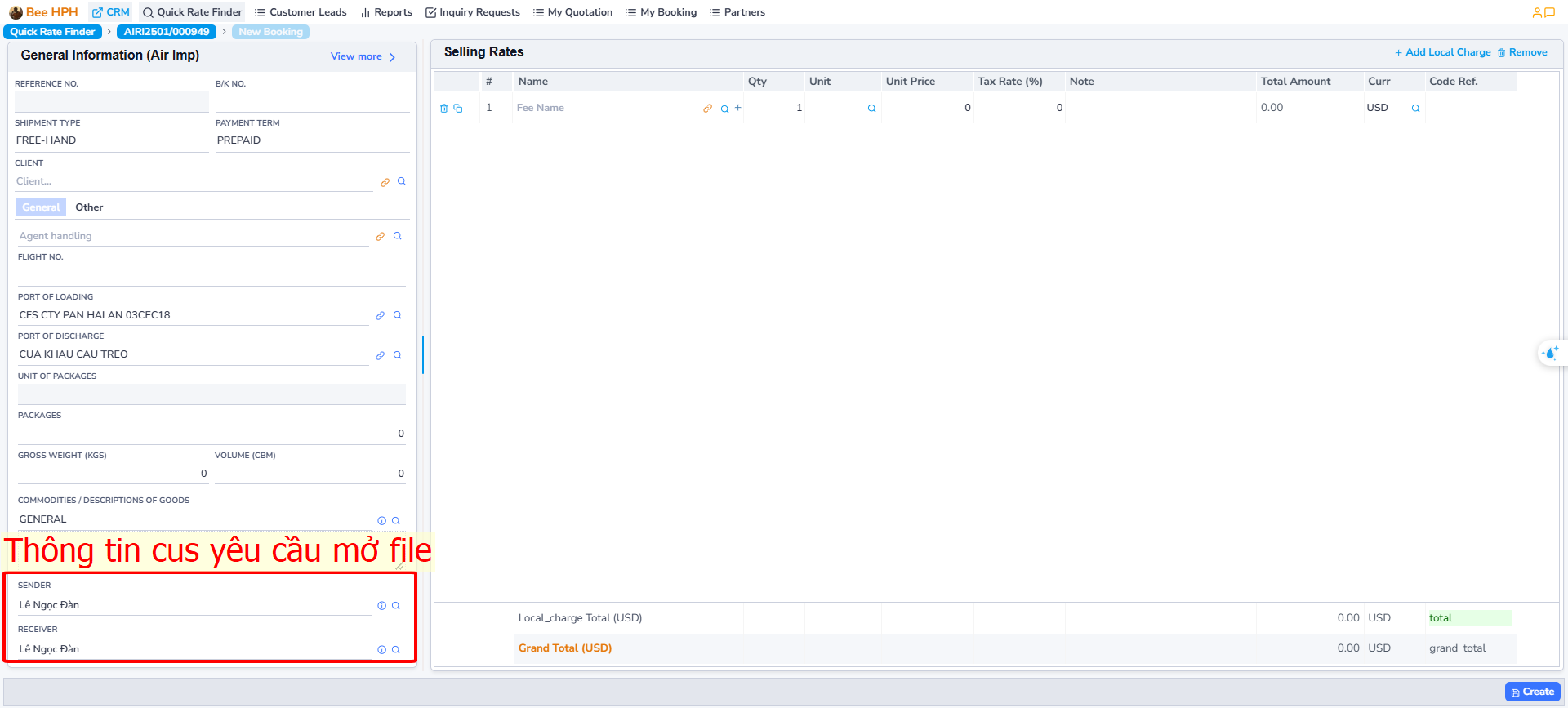The image size is (1568, 708).
Task: Open the Payment Term PREPAID dropdown
Action: coord(312,140)
